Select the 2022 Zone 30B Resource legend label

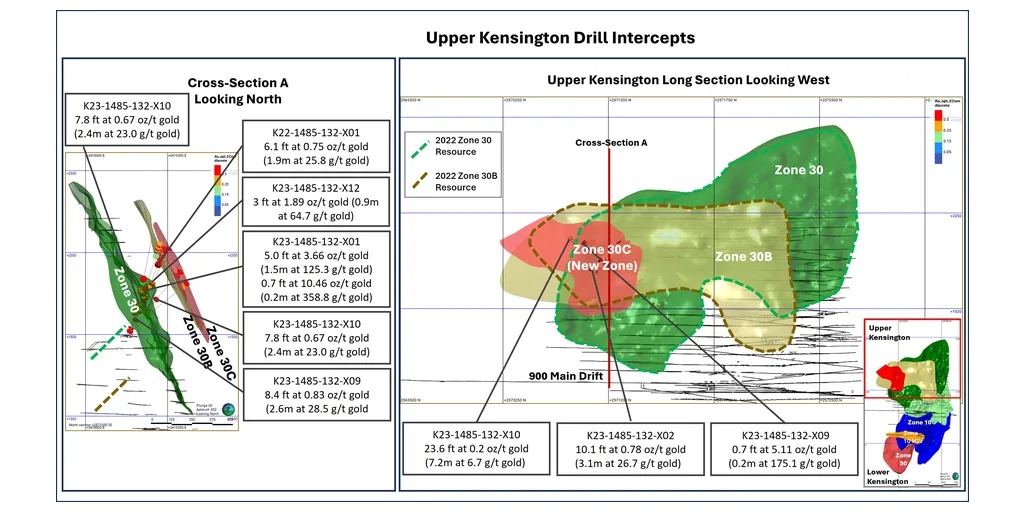[x=466, y=182]
